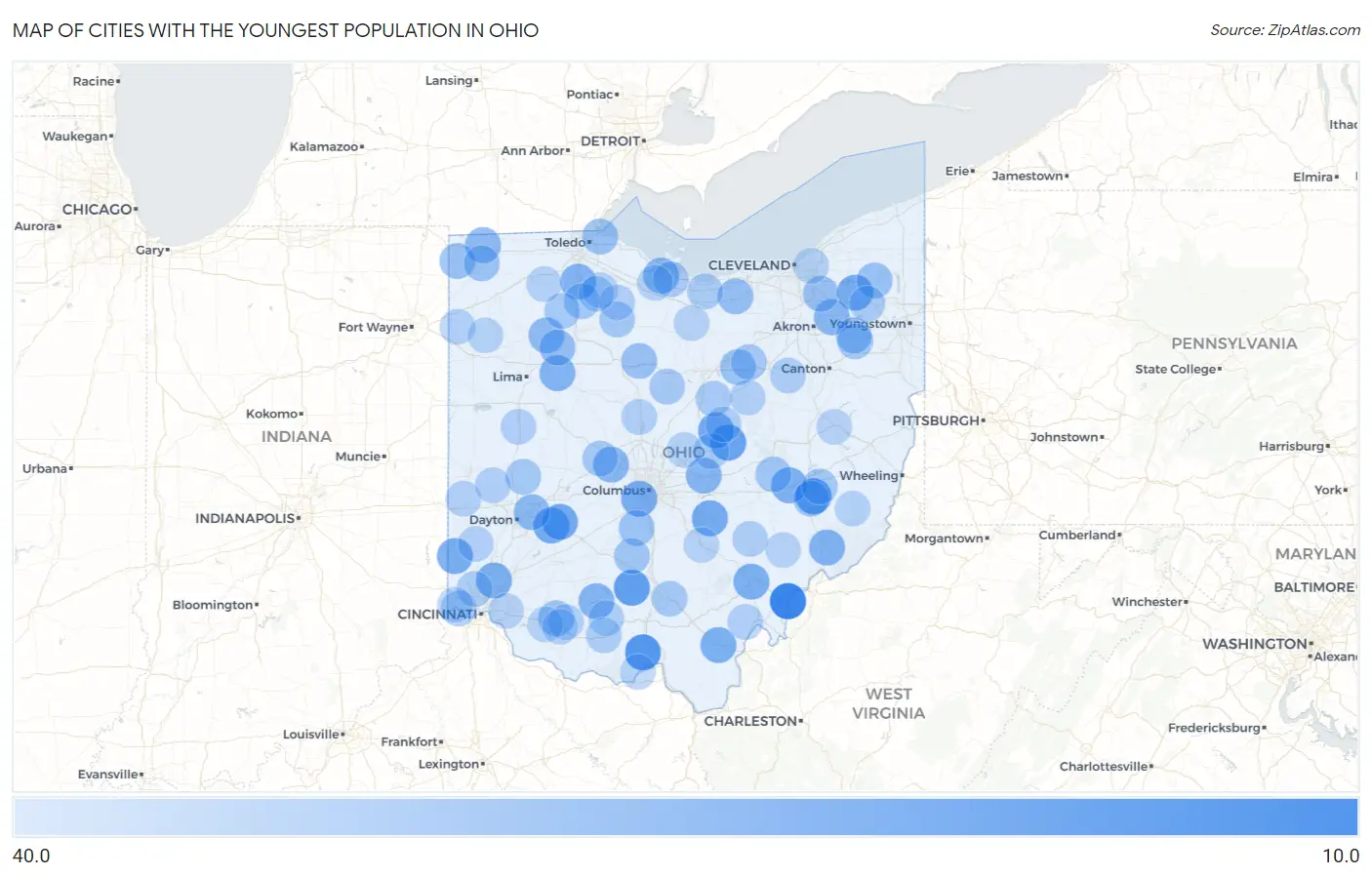This screenshot has height=877, width=1372.
Task: Click the Gary city label
Action: coord(149,251)
